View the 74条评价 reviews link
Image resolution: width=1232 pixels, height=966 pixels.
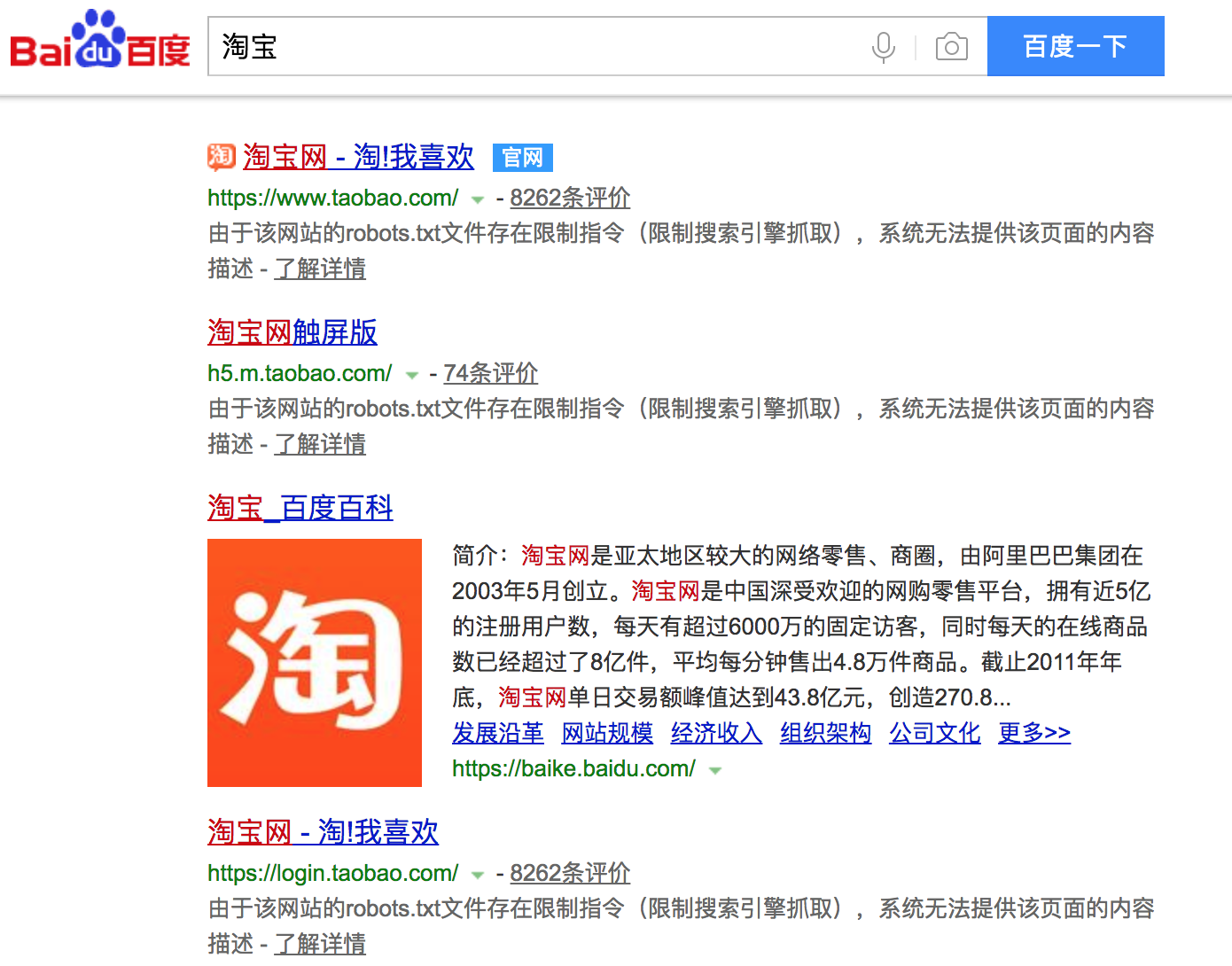point(490,373)
